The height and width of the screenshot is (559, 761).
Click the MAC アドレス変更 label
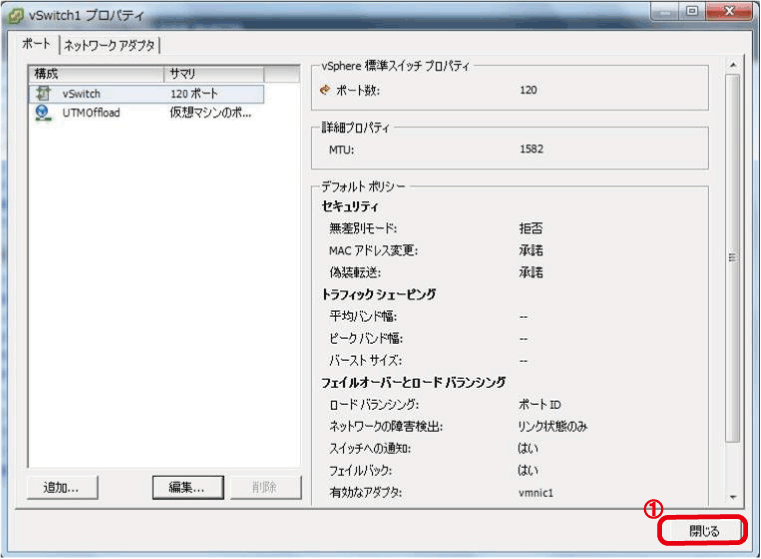tap(373, 250)
